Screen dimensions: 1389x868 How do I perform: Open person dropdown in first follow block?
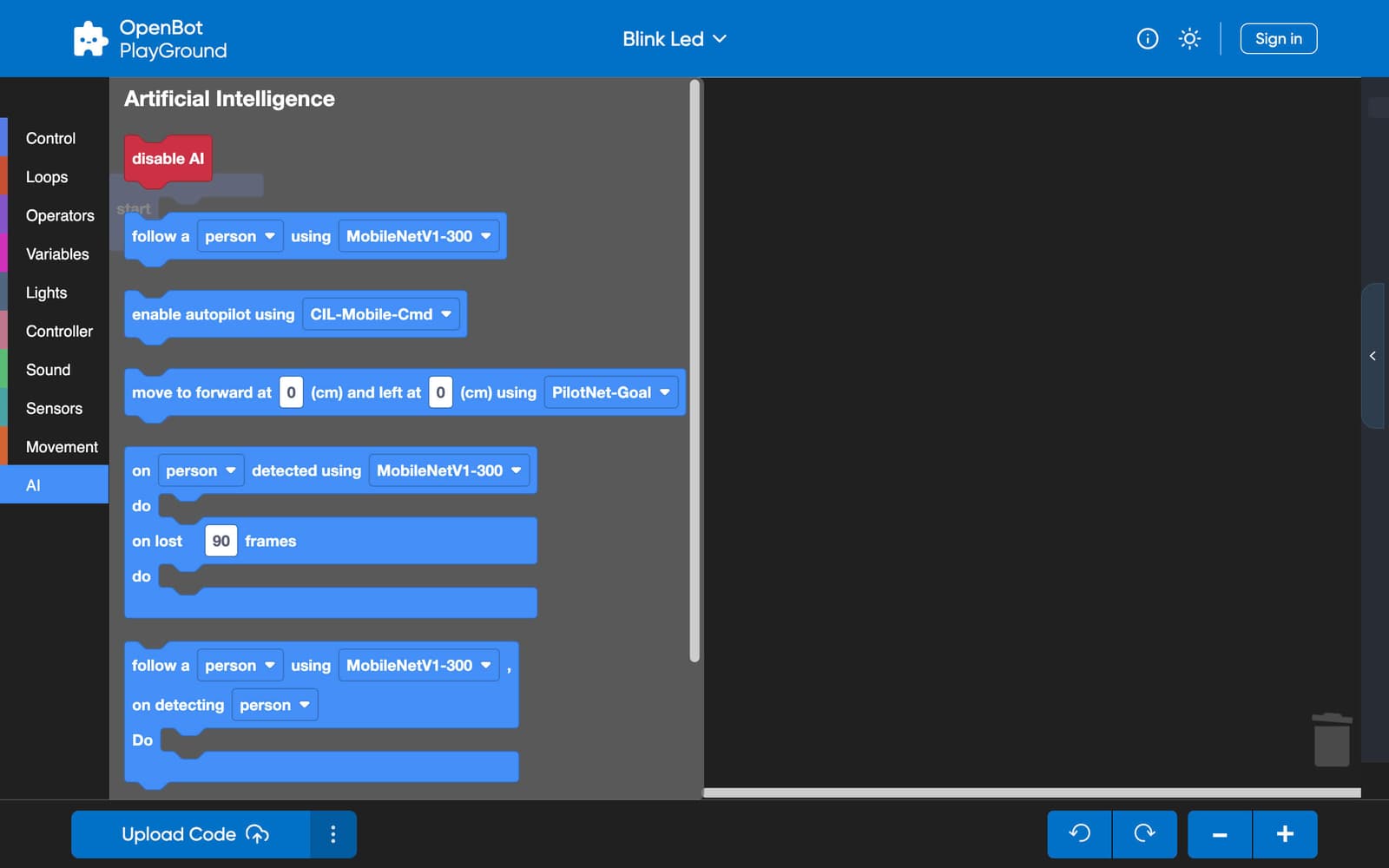click(240, 236)
